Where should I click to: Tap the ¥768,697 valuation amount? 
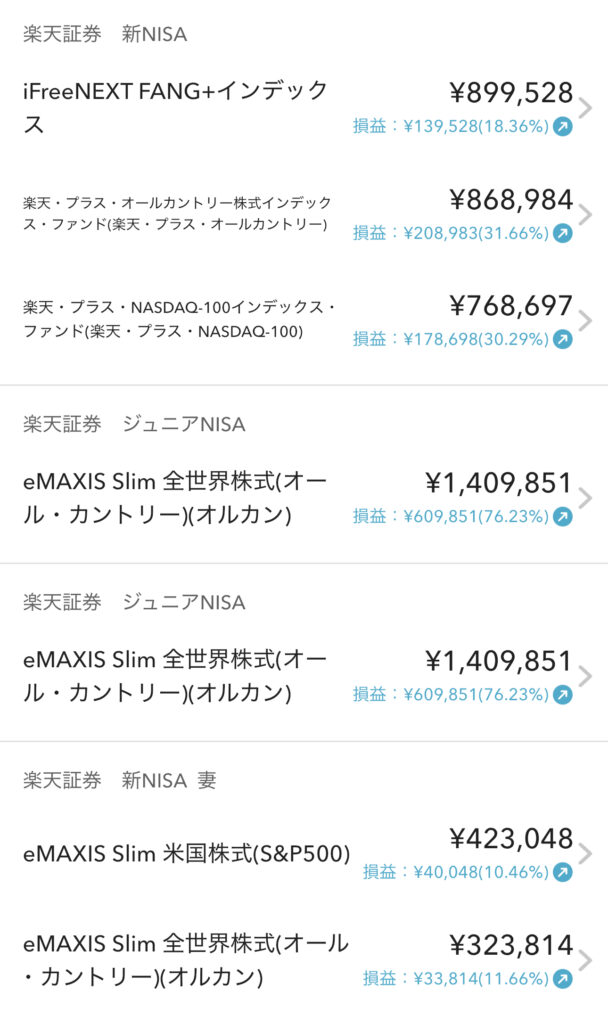[x=511, y=305]
